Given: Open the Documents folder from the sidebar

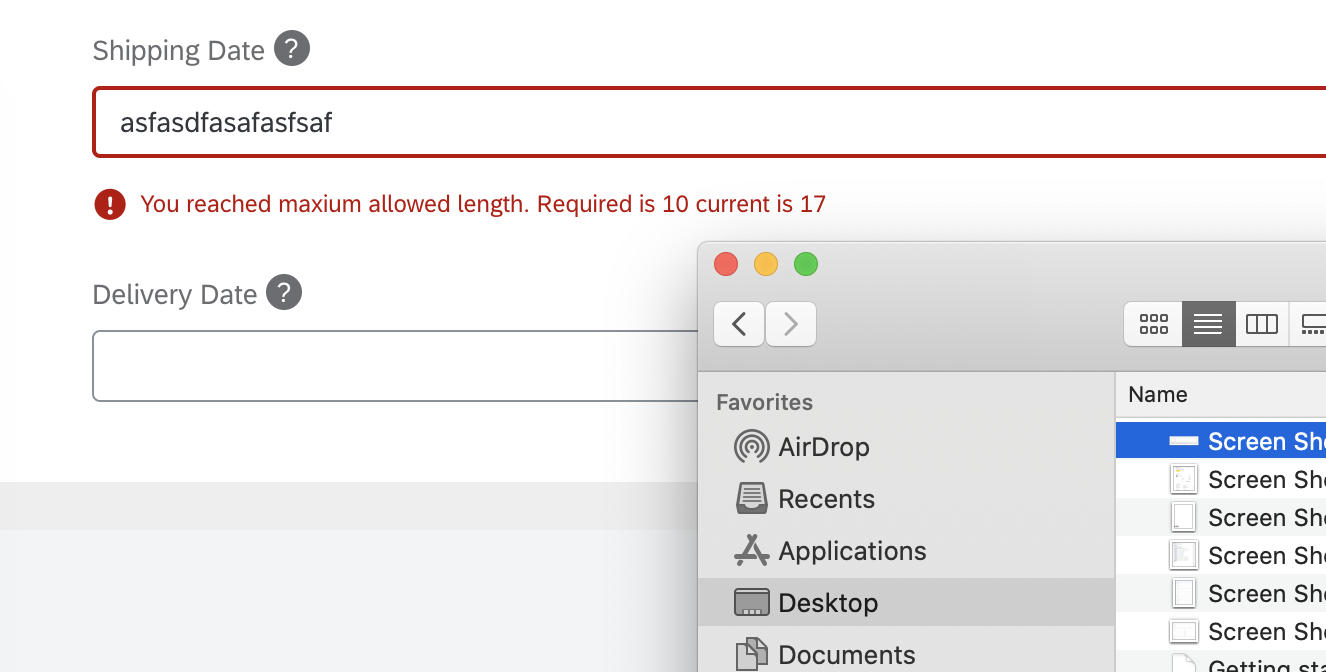Looking at the screenshot, I should click(x=845, y=655).
